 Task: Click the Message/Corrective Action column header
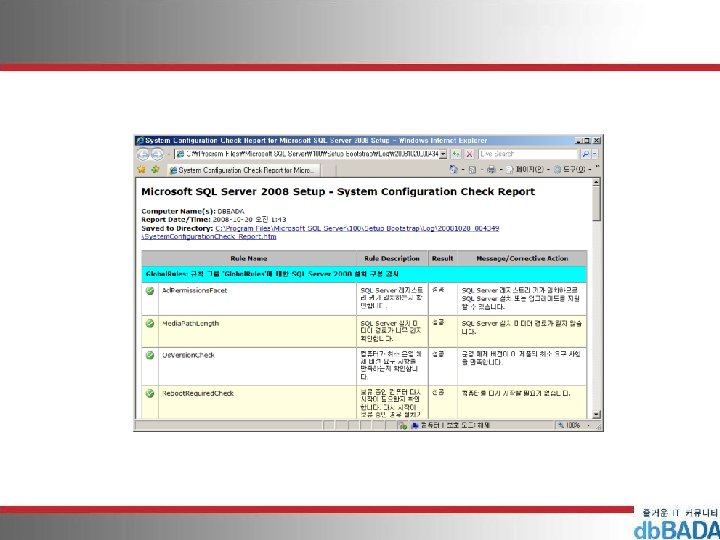click(x=522, y=259)
